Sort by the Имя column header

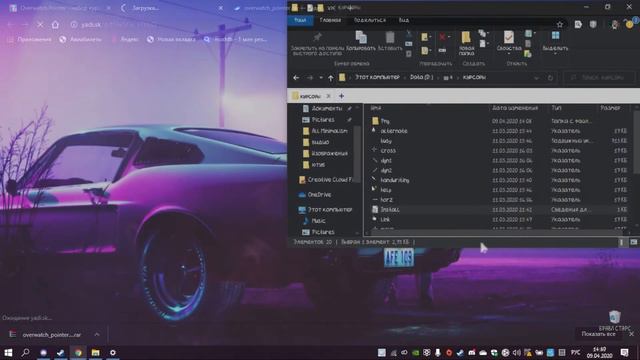tap(376, 108)
